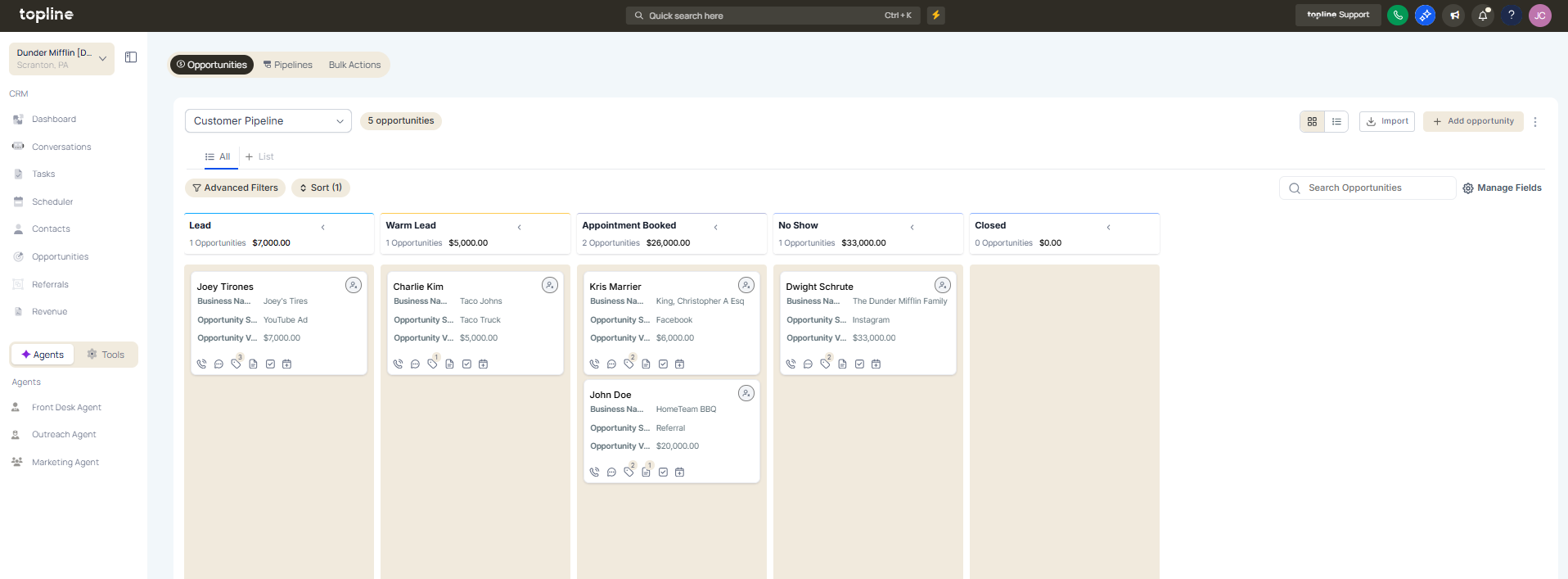
Task: Call John Doe via the phone icon
Action: point(595,472)
